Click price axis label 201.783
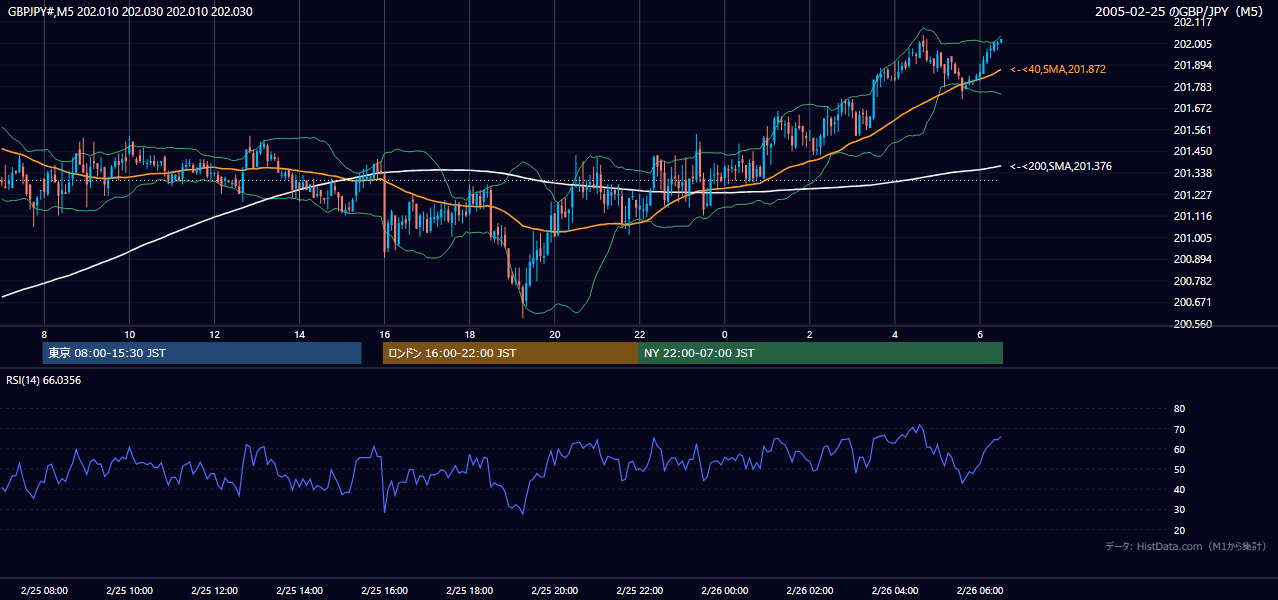 pos(1193,87)
